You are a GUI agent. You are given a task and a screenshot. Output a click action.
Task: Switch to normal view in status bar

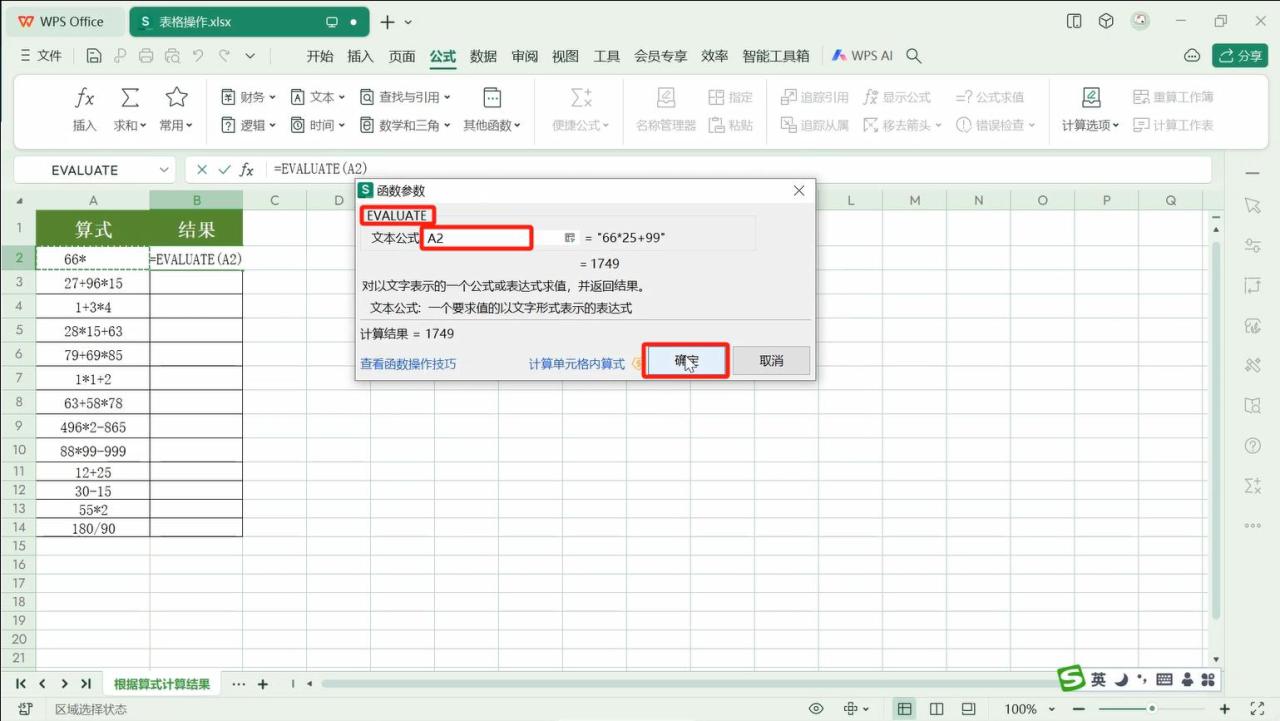904,709
